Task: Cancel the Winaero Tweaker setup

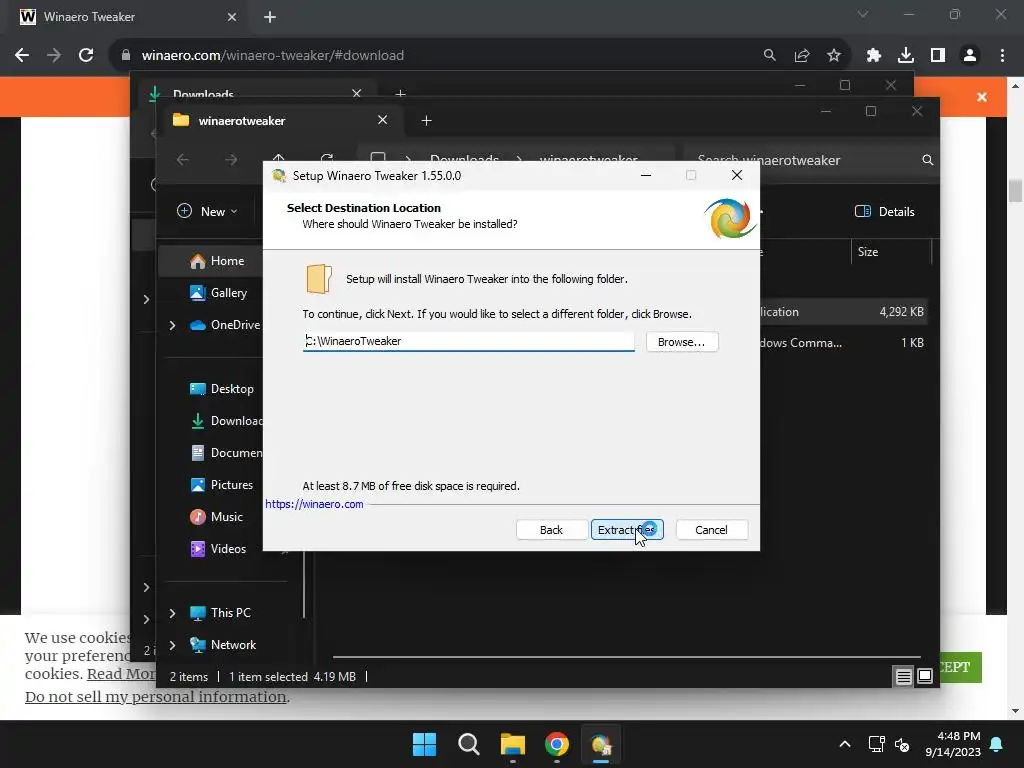Action: tap(711, 530)
